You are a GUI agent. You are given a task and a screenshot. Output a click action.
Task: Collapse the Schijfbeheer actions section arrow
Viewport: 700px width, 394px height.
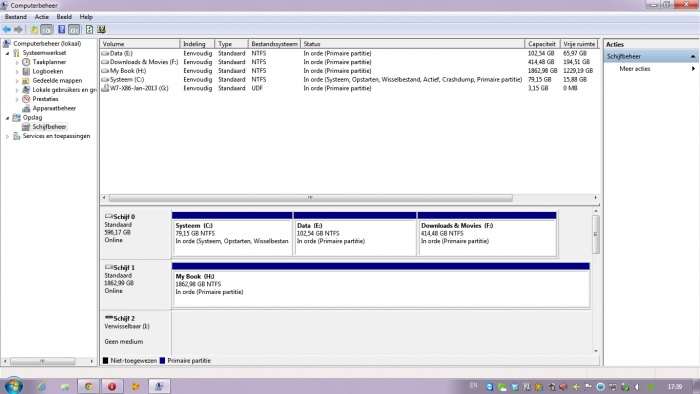click(x=693, y=57)
